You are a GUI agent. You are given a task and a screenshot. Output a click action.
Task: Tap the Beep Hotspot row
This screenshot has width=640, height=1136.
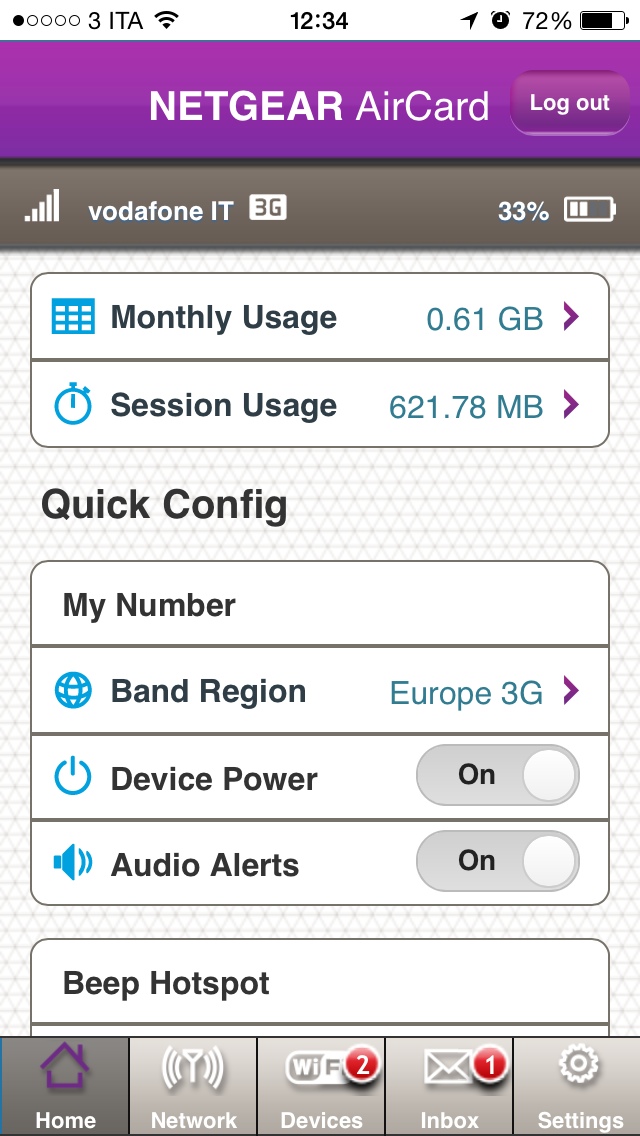click(x=320, y=983)
